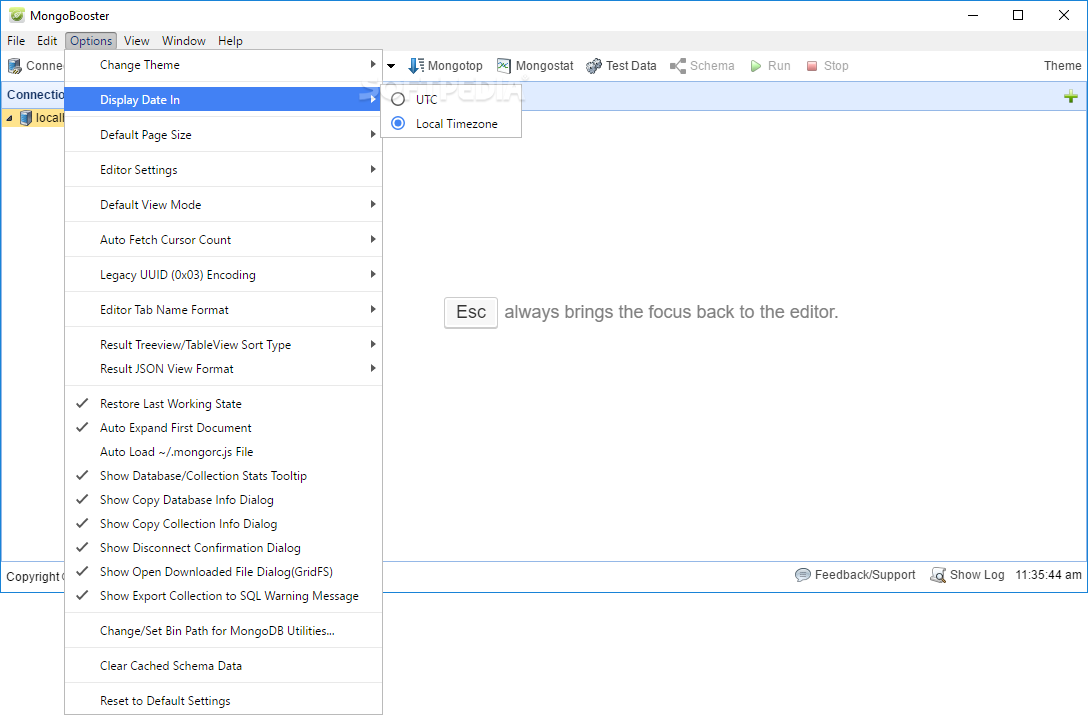Open the Display Date In submenu
The height and width of the screenshot is (715, 1088).
(x=223, y=100)
